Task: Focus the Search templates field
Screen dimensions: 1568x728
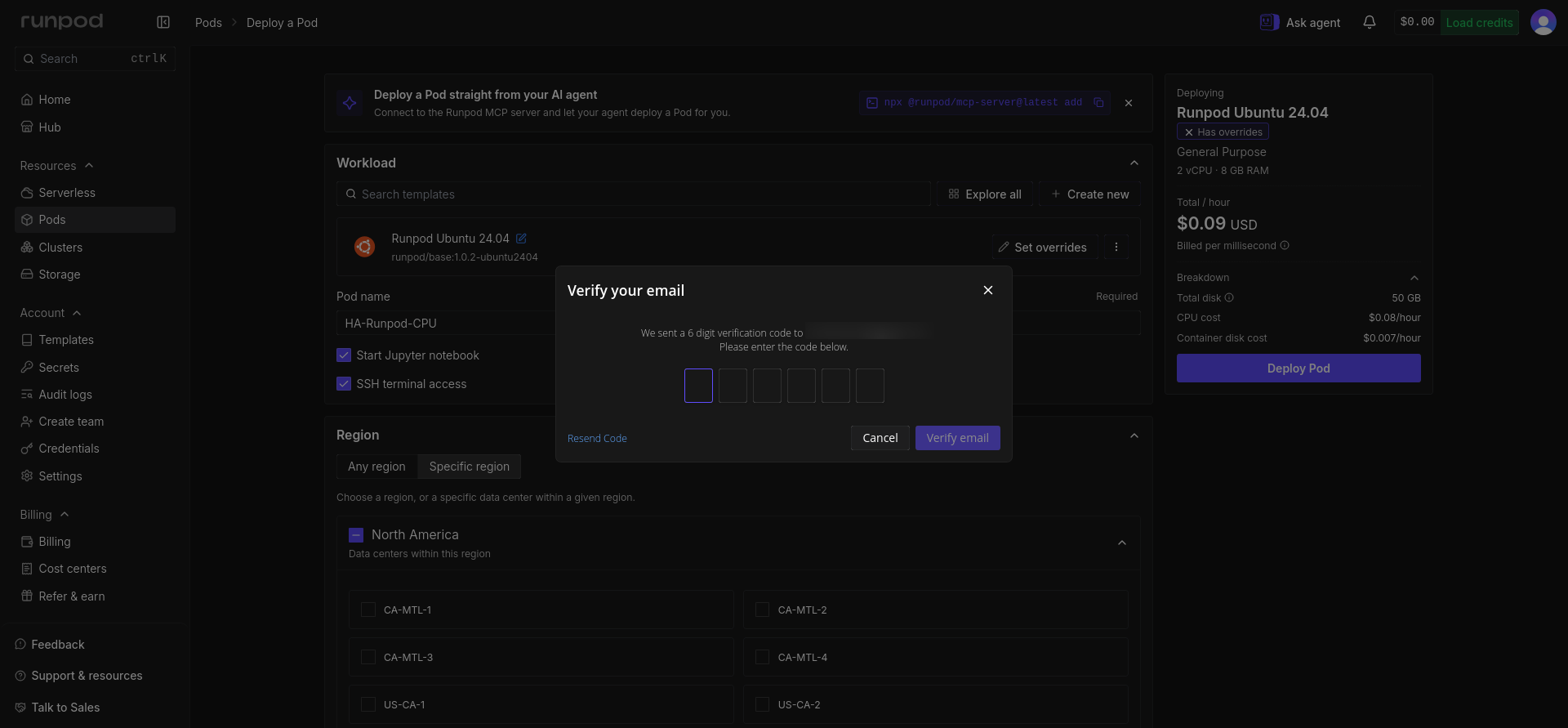Action: 634,194
